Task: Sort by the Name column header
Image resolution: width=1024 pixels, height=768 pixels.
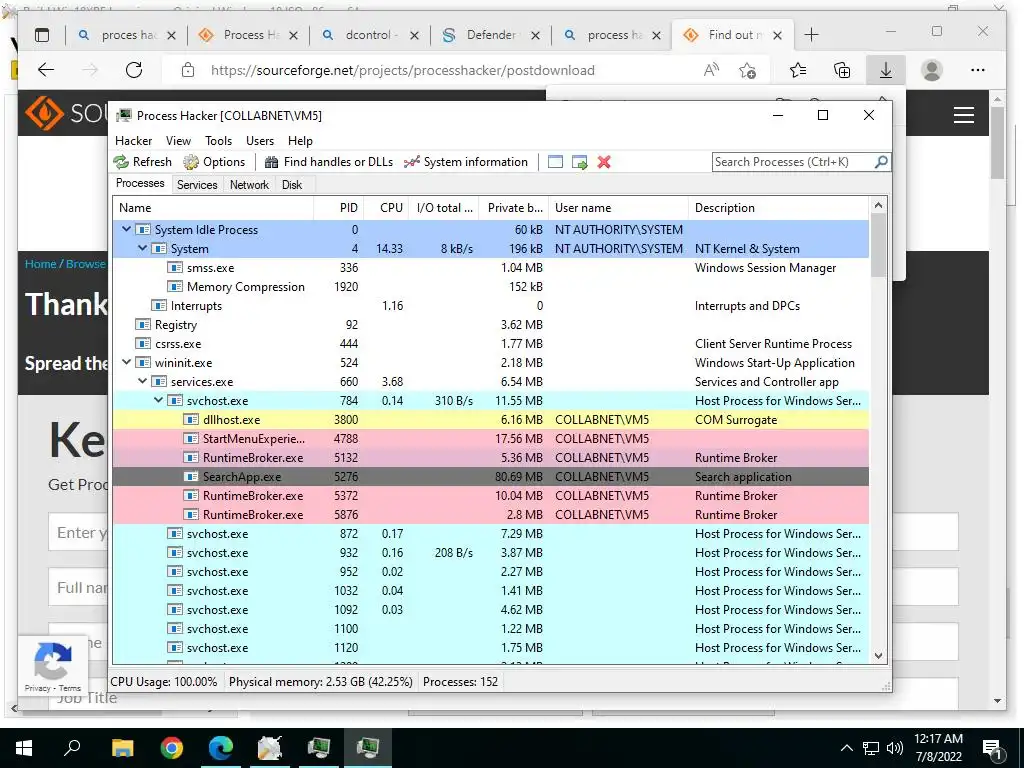Action: click(213, 208)
